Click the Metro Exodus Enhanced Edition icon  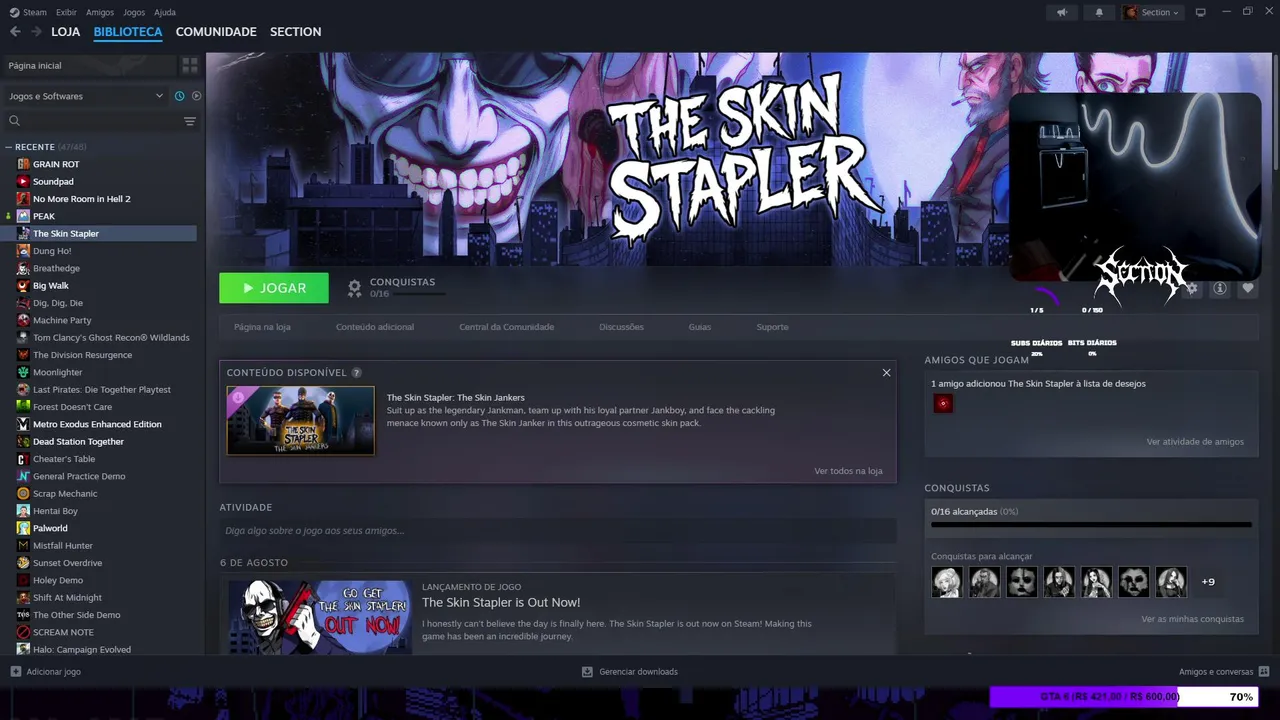pyautogui.click(x=23, y=424)
